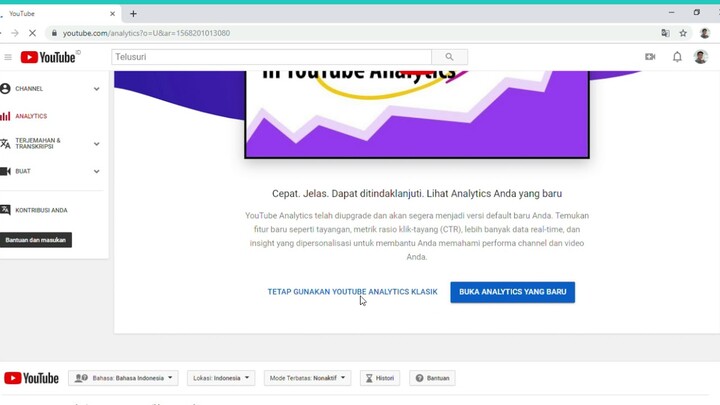Click the translate page icon
720x405 pixels.
click(665, 33)
